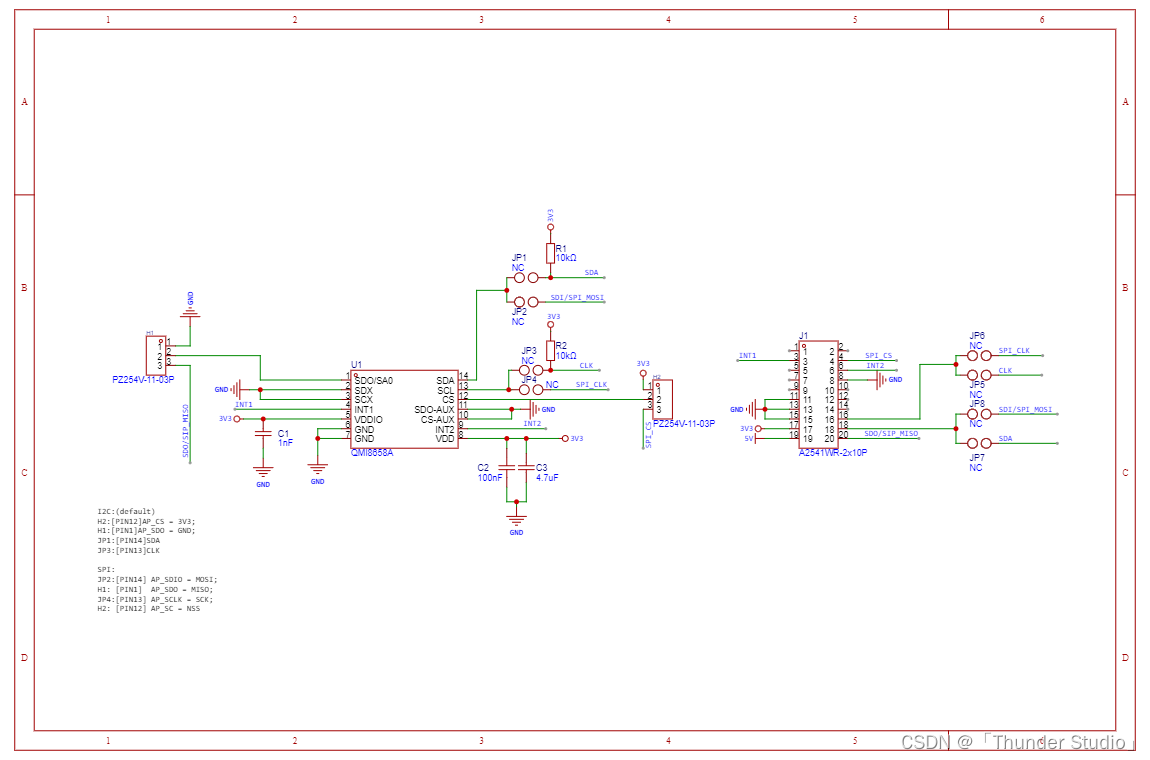Click the QMI8658A part name label
1150x760 pixels.
pyautogui.click(x=372, y=453)
